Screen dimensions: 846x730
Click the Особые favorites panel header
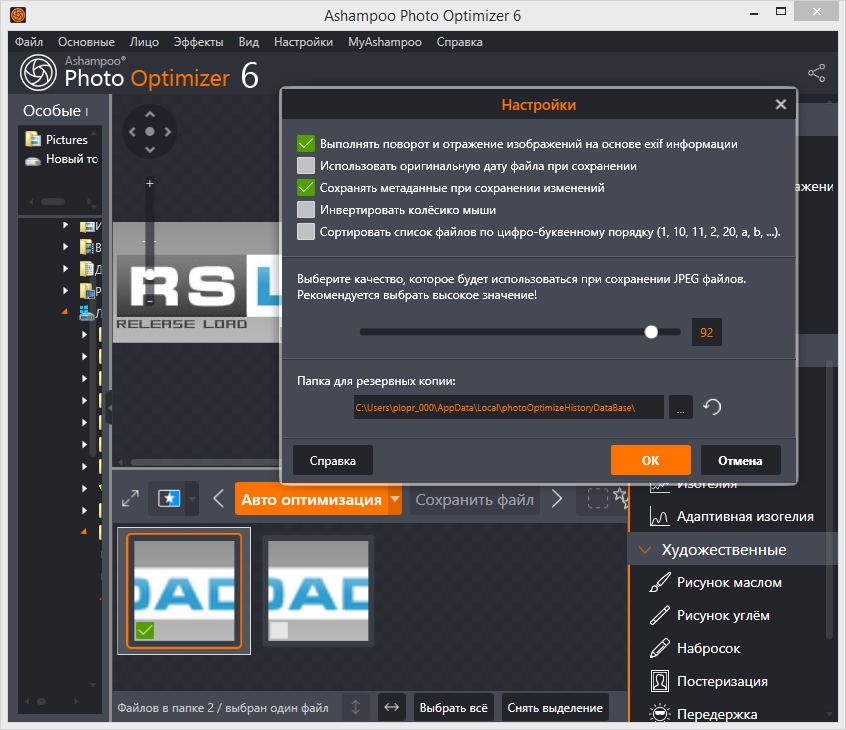(x=56, y=111)
